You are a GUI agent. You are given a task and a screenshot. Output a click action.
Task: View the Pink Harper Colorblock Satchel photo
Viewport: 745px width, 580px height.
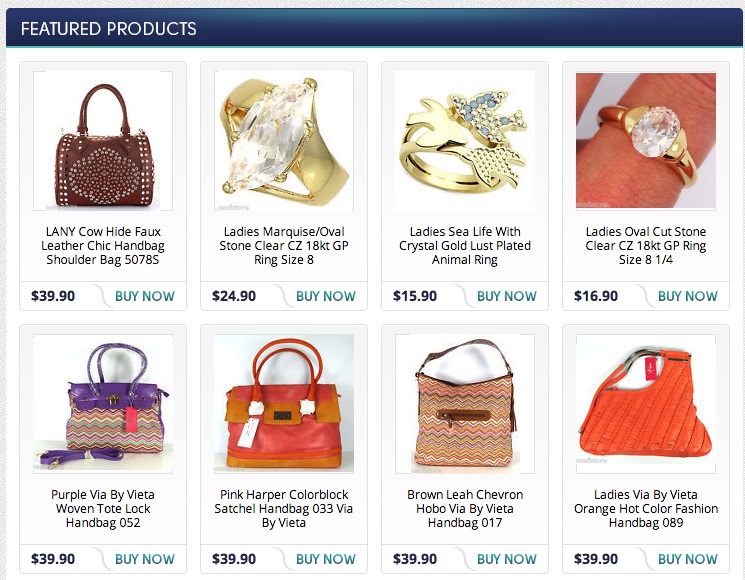(x=284, y=404)
